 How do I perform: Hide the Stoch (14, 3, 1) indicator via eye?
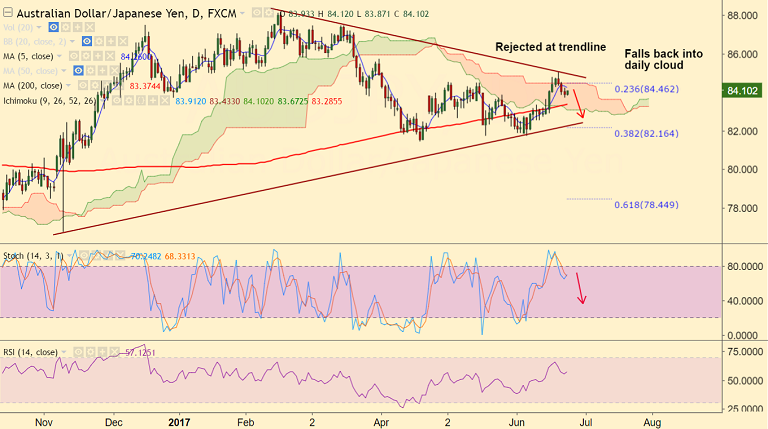point(84,256)
